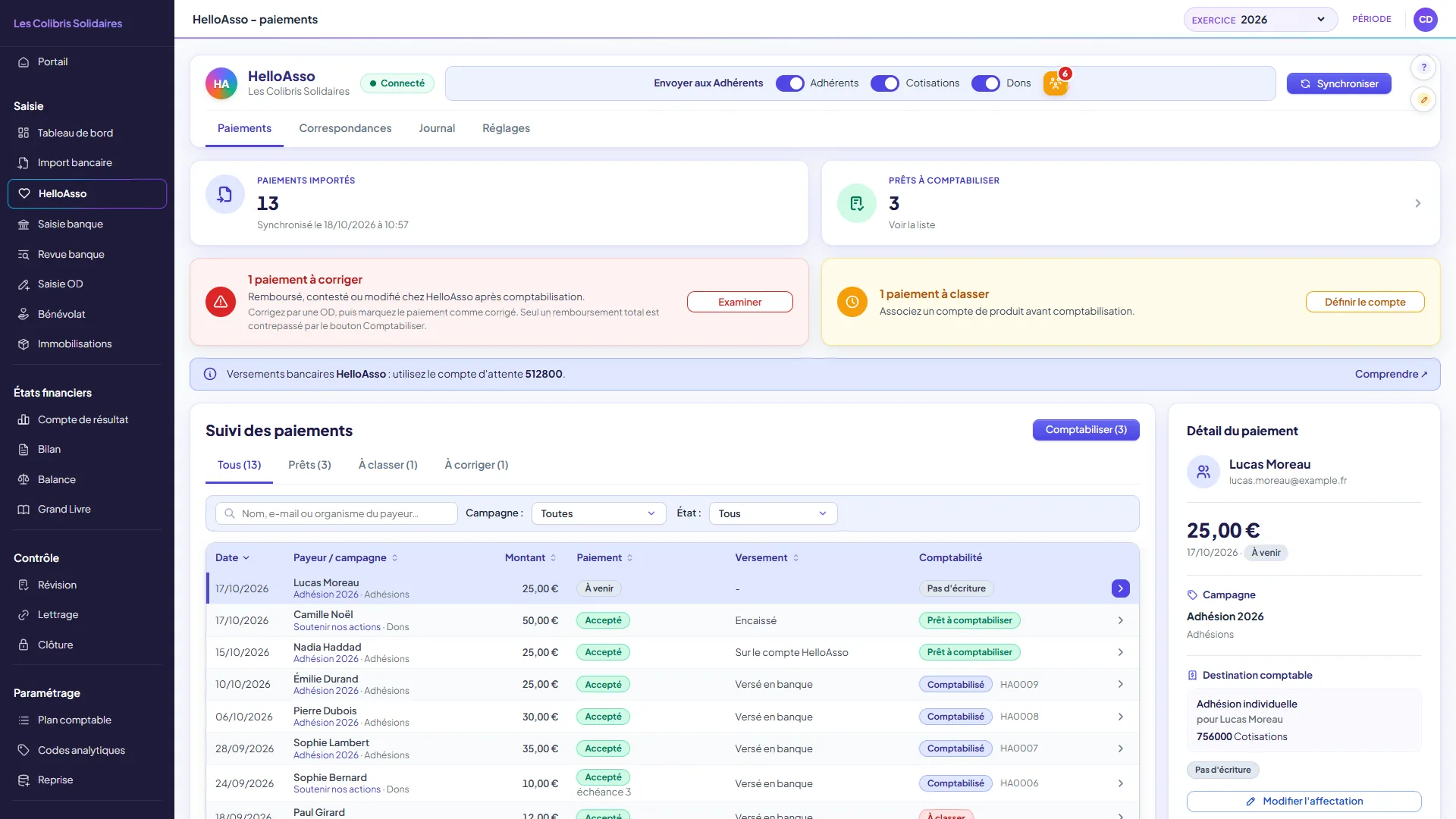Select the À corriger (1) tab
Viewport: 1456px width, 819px height.
pos(476,465)
